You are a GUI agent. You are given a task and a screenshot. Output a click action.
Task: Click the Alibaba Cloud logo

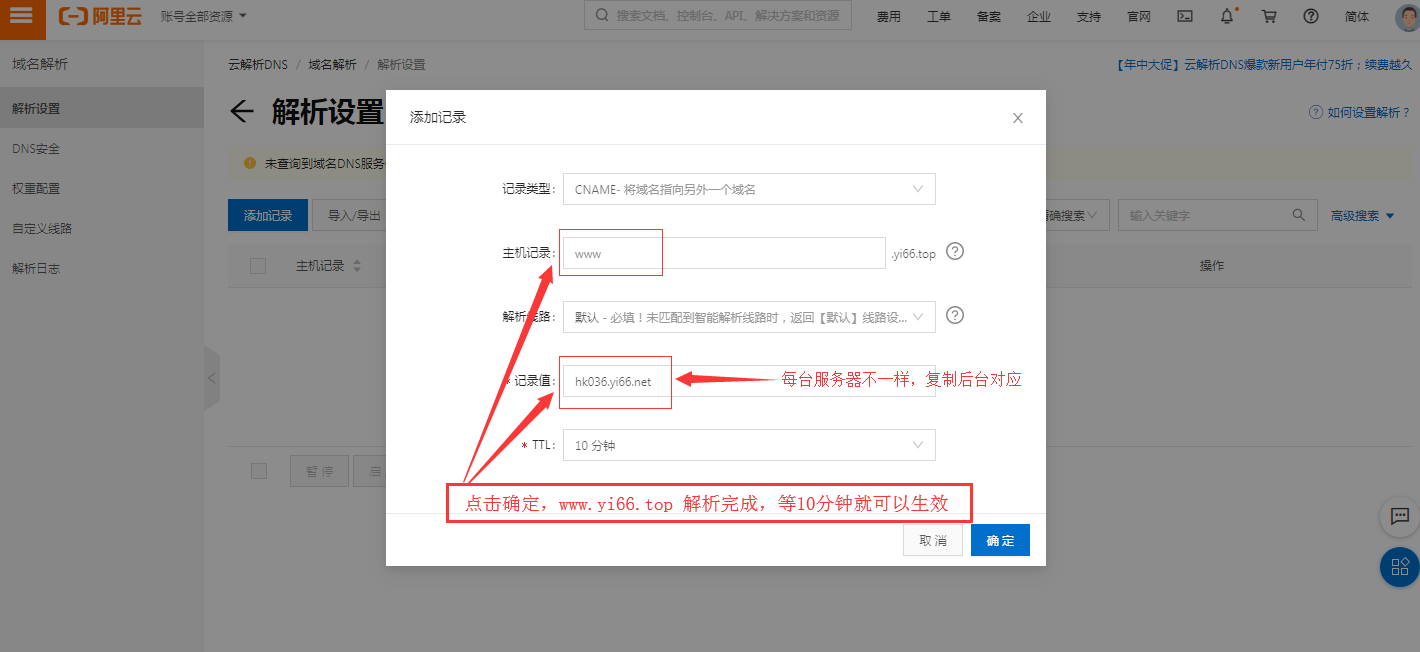coord(100,16)
